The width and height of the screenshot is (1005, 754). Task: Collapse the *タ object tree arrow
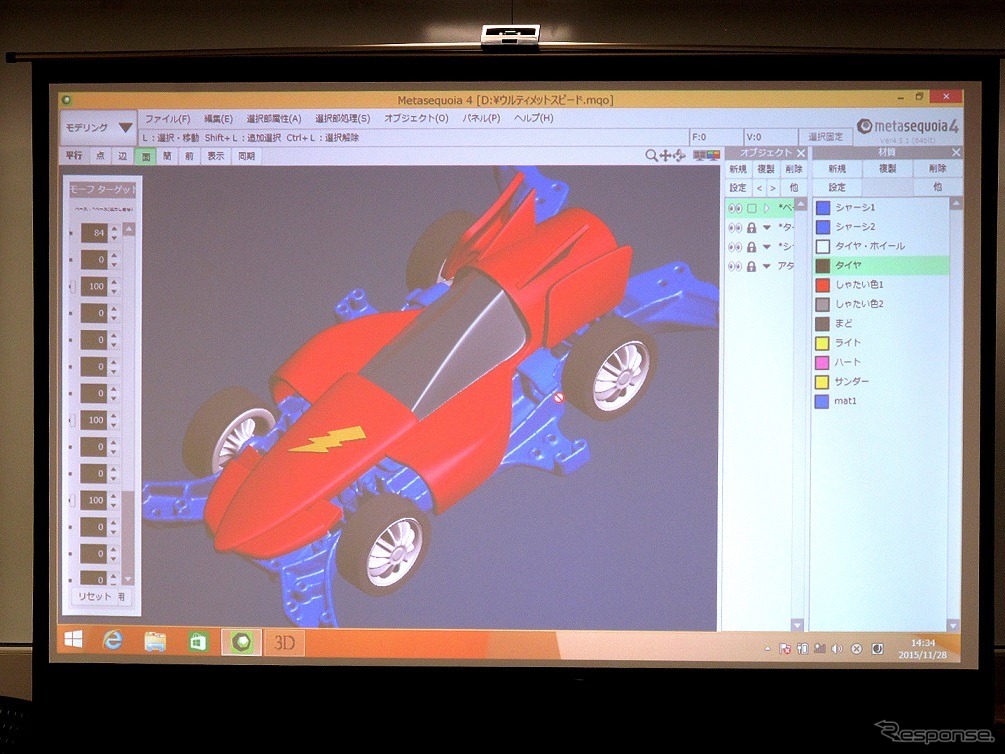pos(767,228)
